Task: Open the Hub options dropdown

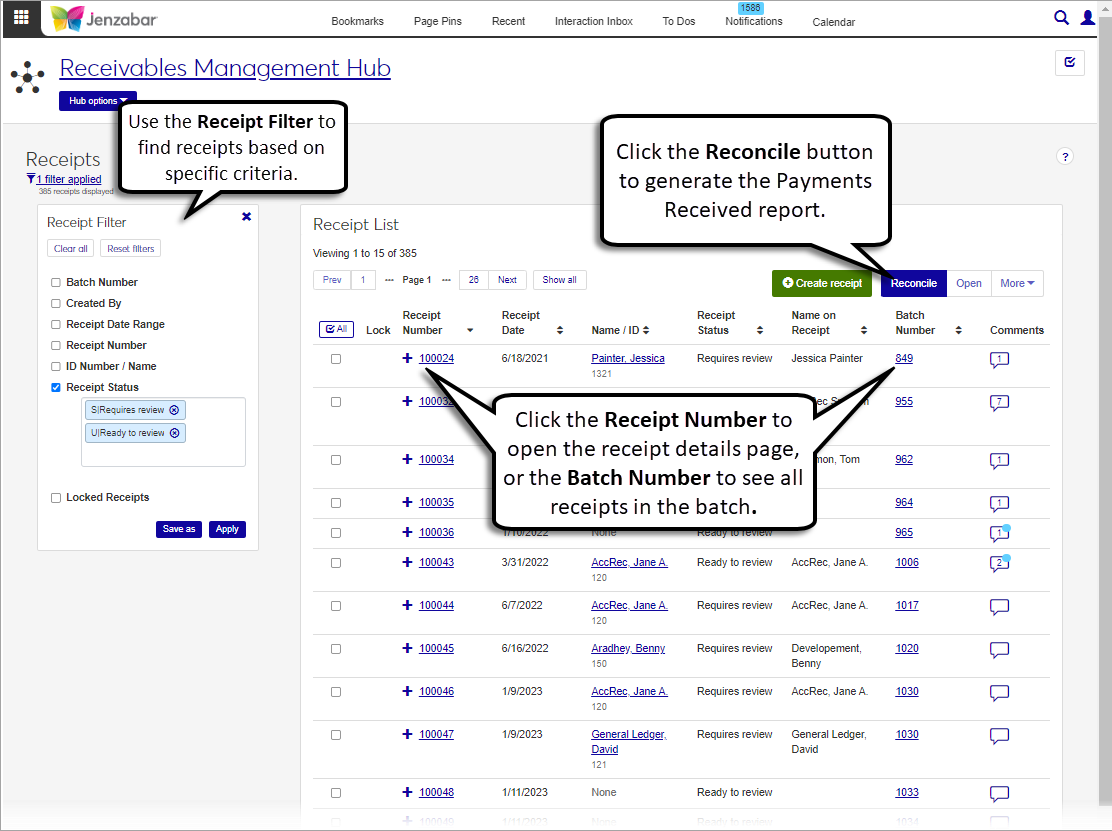Action: [x=97, y=101]
